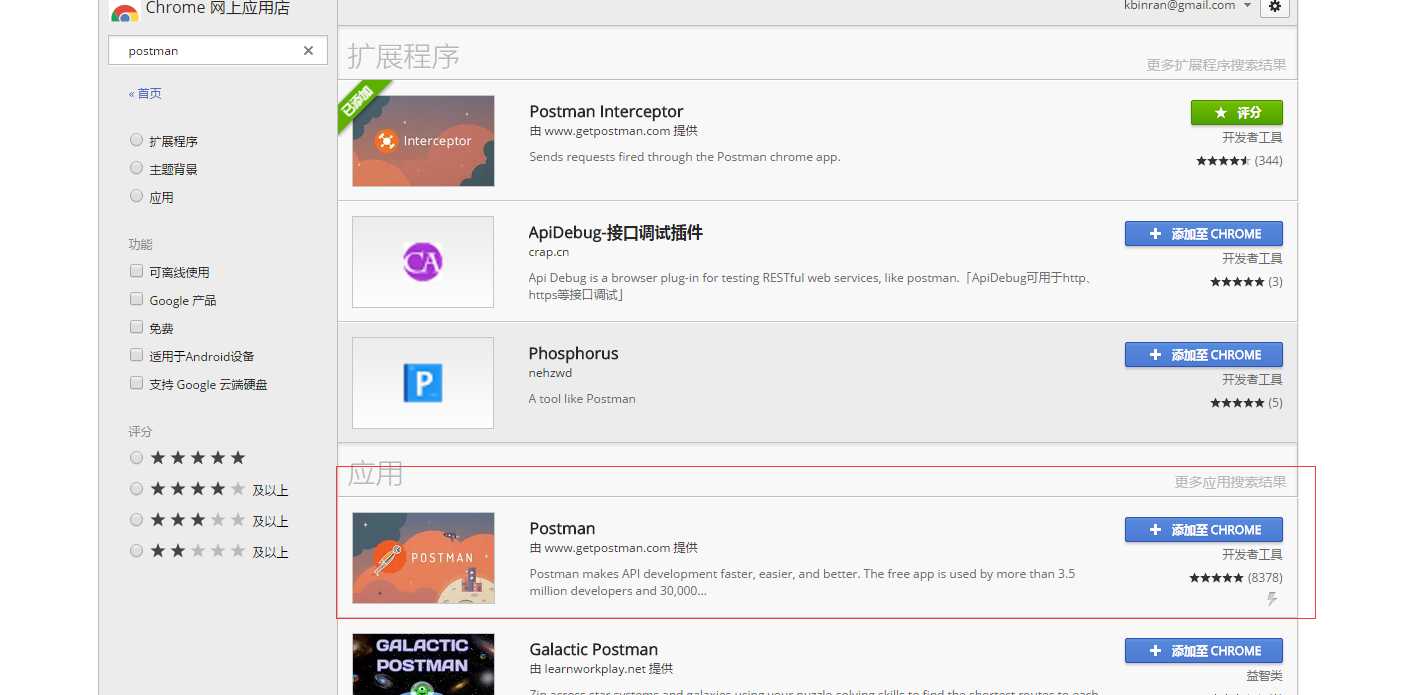
Task: Open the kbinran@gmail.com account dropdown
Action: (1188, 6)
